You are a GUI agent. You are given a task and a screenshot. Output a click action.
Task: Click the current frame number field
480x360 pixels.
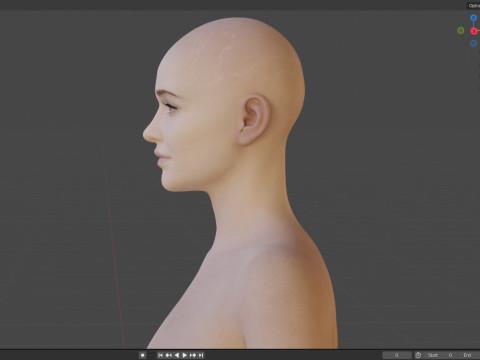point(397,355)
